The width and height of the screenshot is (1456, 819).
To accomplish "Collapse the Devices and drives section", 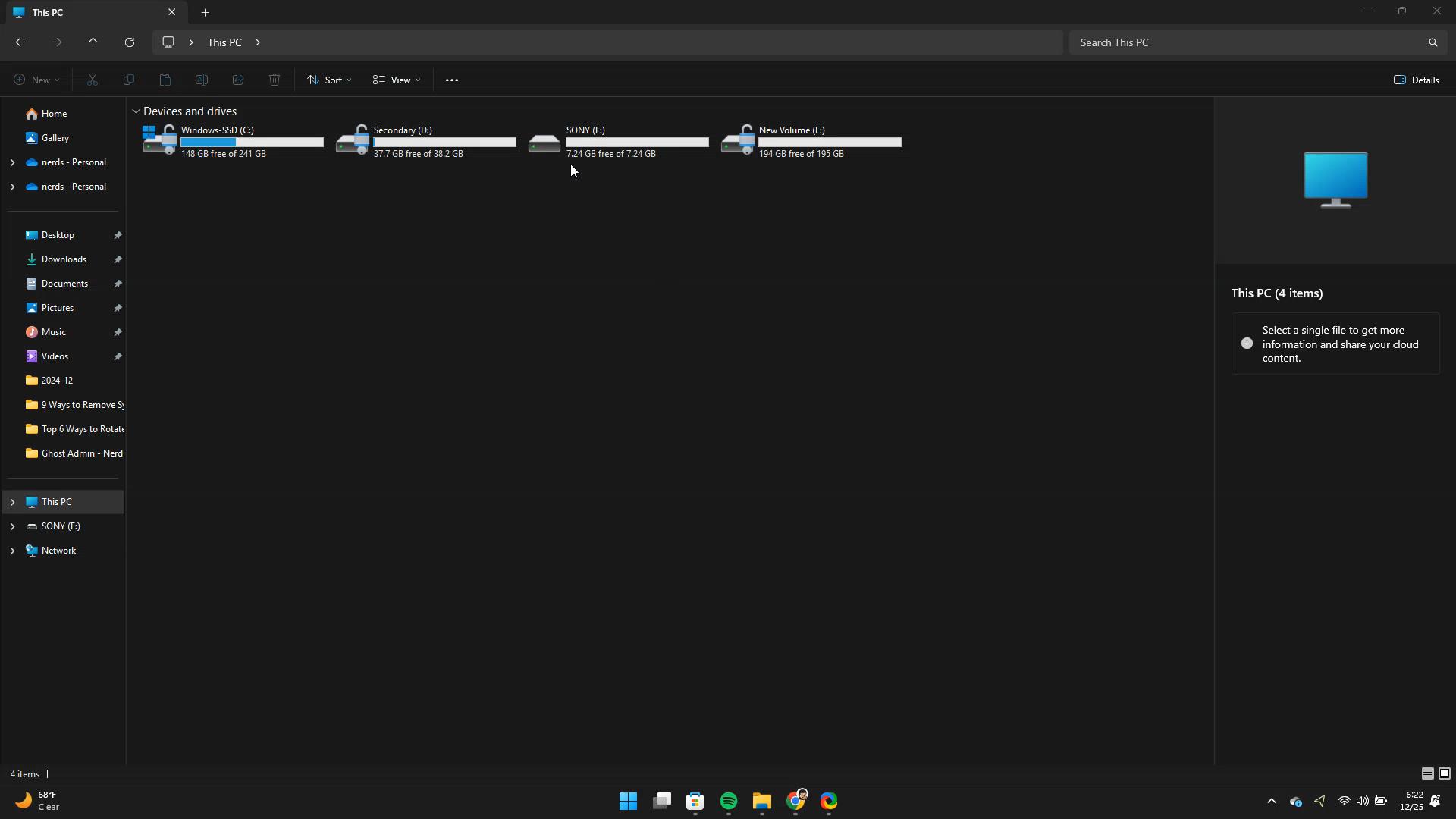I will (136, 111).
